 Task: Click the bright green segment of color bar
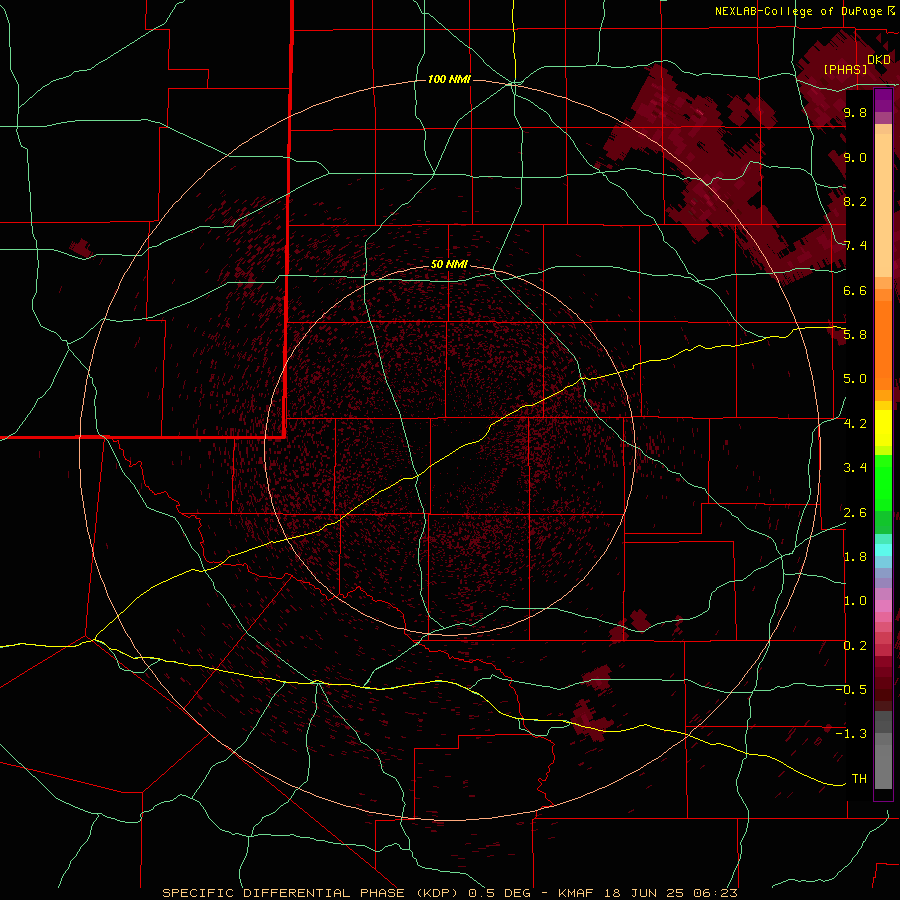[x=883, y=483]
